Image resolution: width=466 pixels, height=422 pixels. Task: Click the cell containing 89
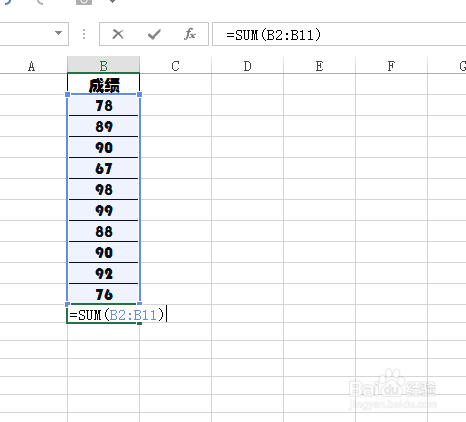pyautogui.click(x=103, y=126)
